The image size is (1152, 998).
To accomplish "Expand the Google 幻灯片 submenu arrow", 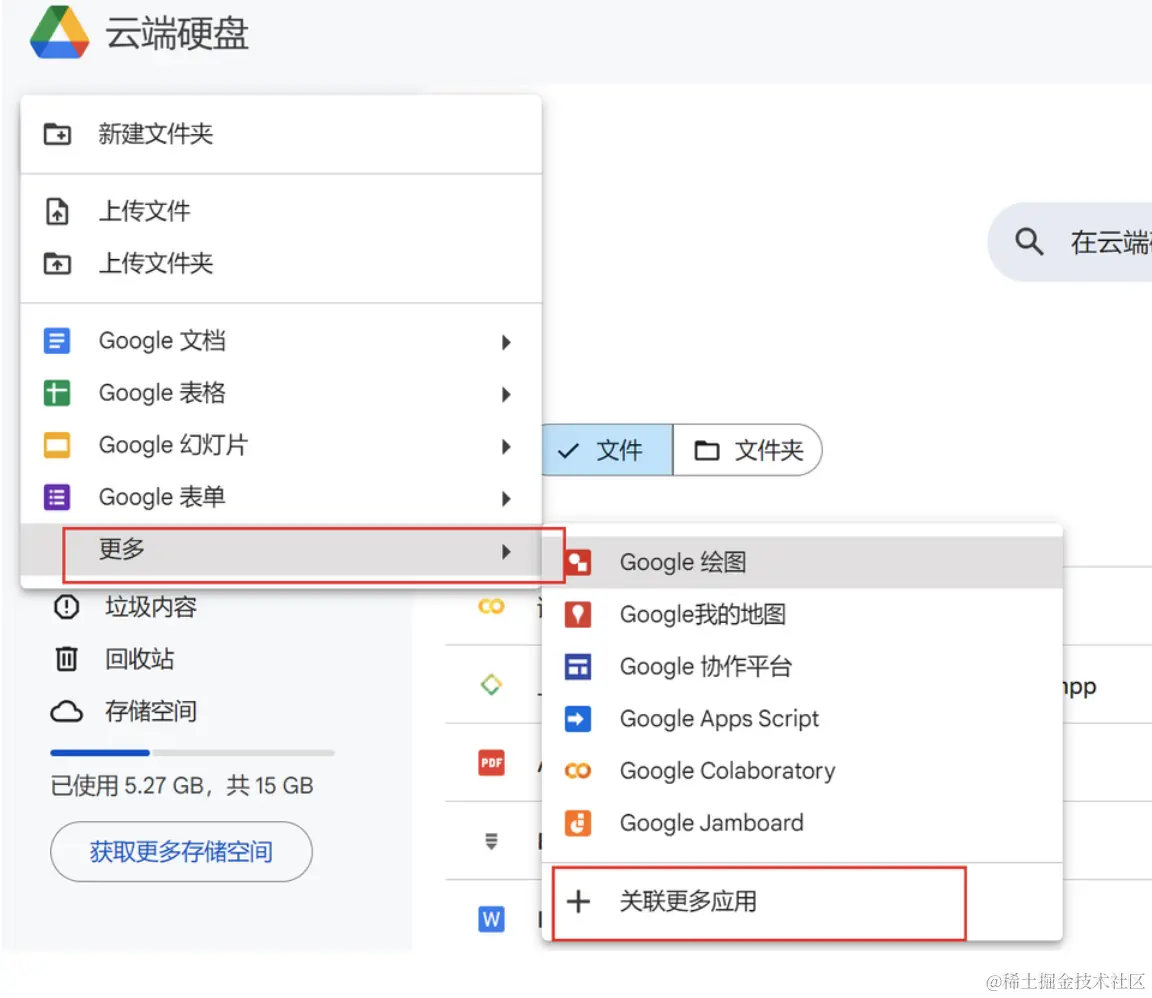I will pyautogui.click(x=506, y=446).
